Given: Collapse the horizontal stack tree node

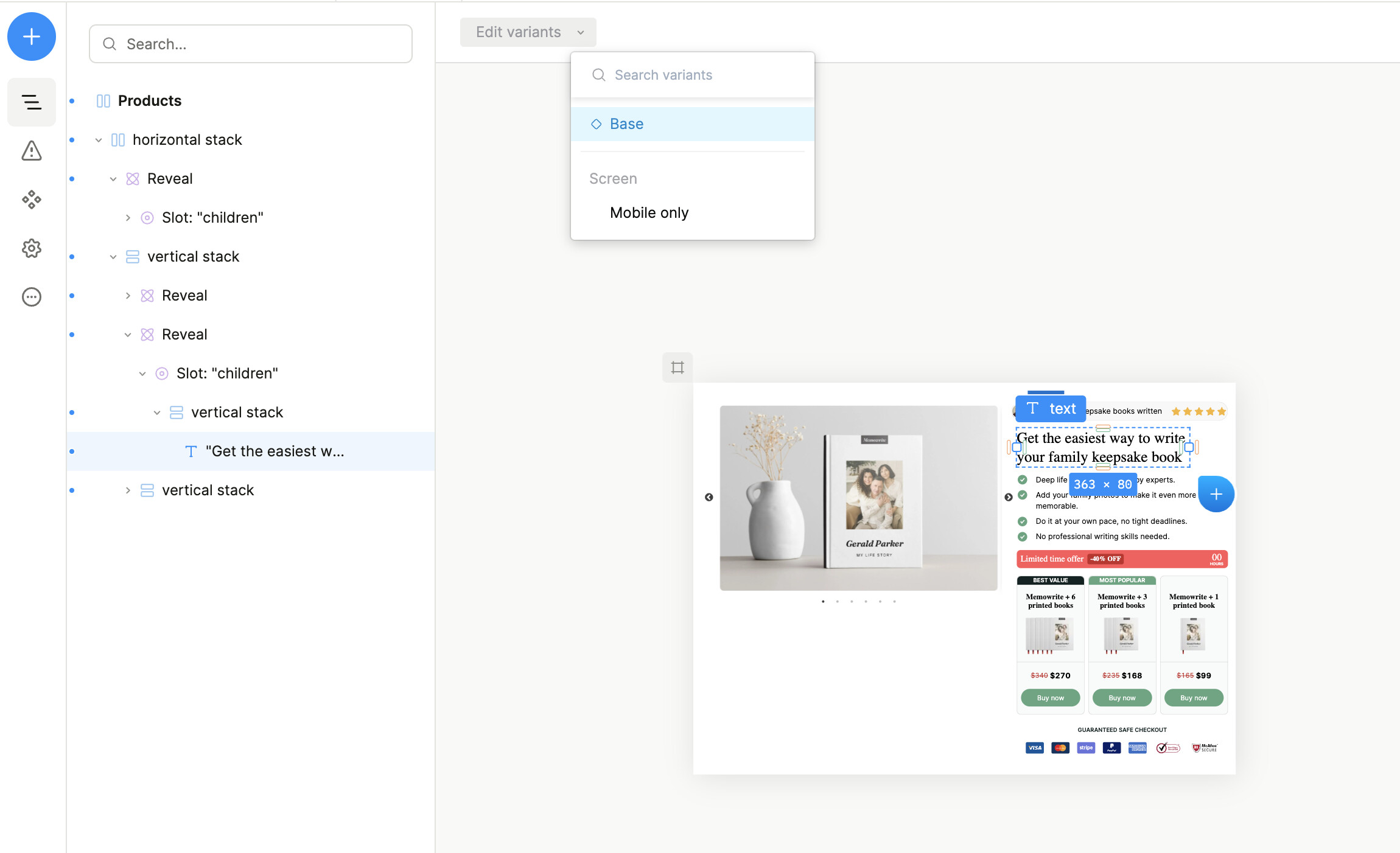Looking at the screenshot, I should pos(99,140).
